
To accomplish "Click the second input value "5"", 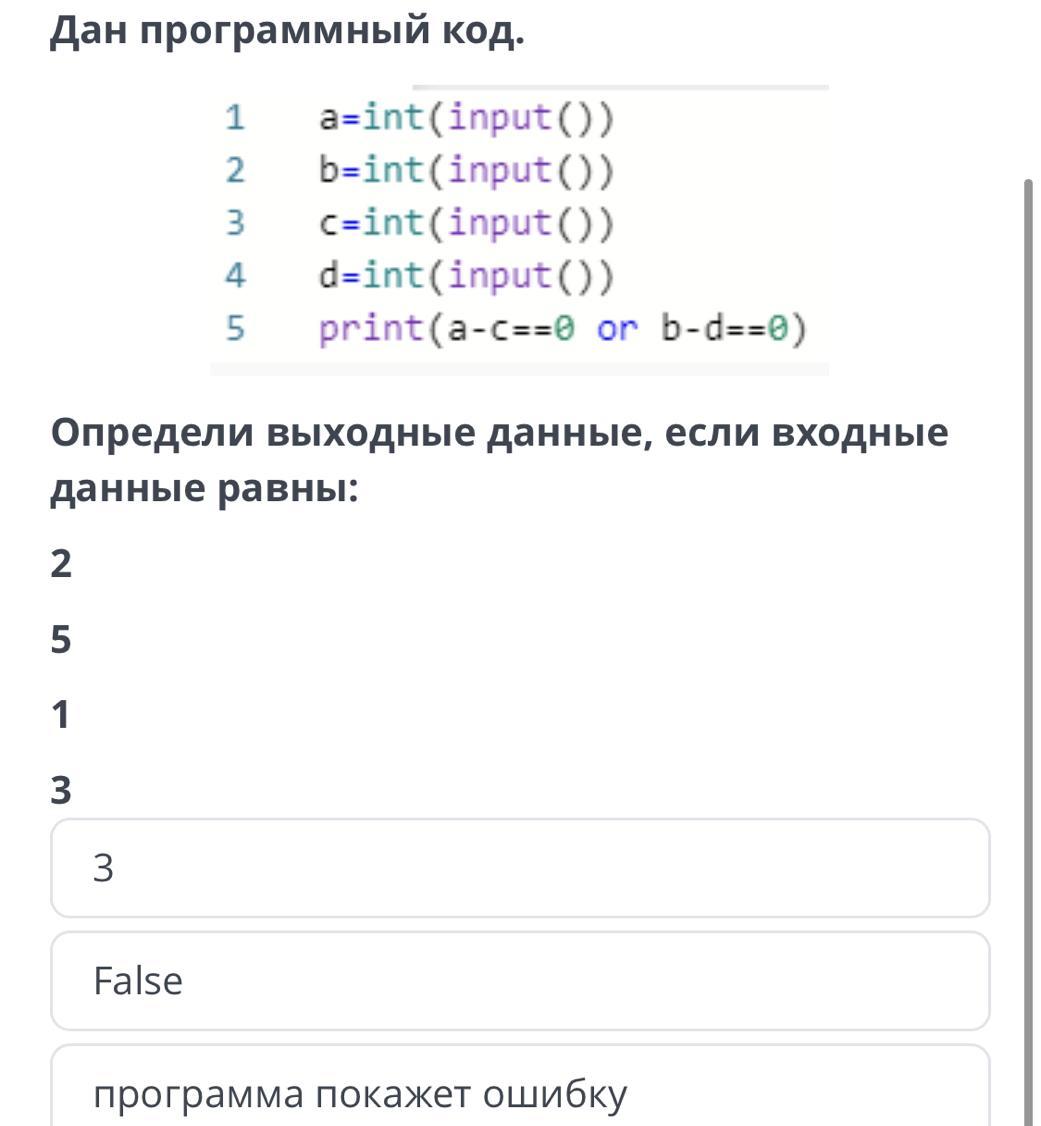I will (61, 639).
